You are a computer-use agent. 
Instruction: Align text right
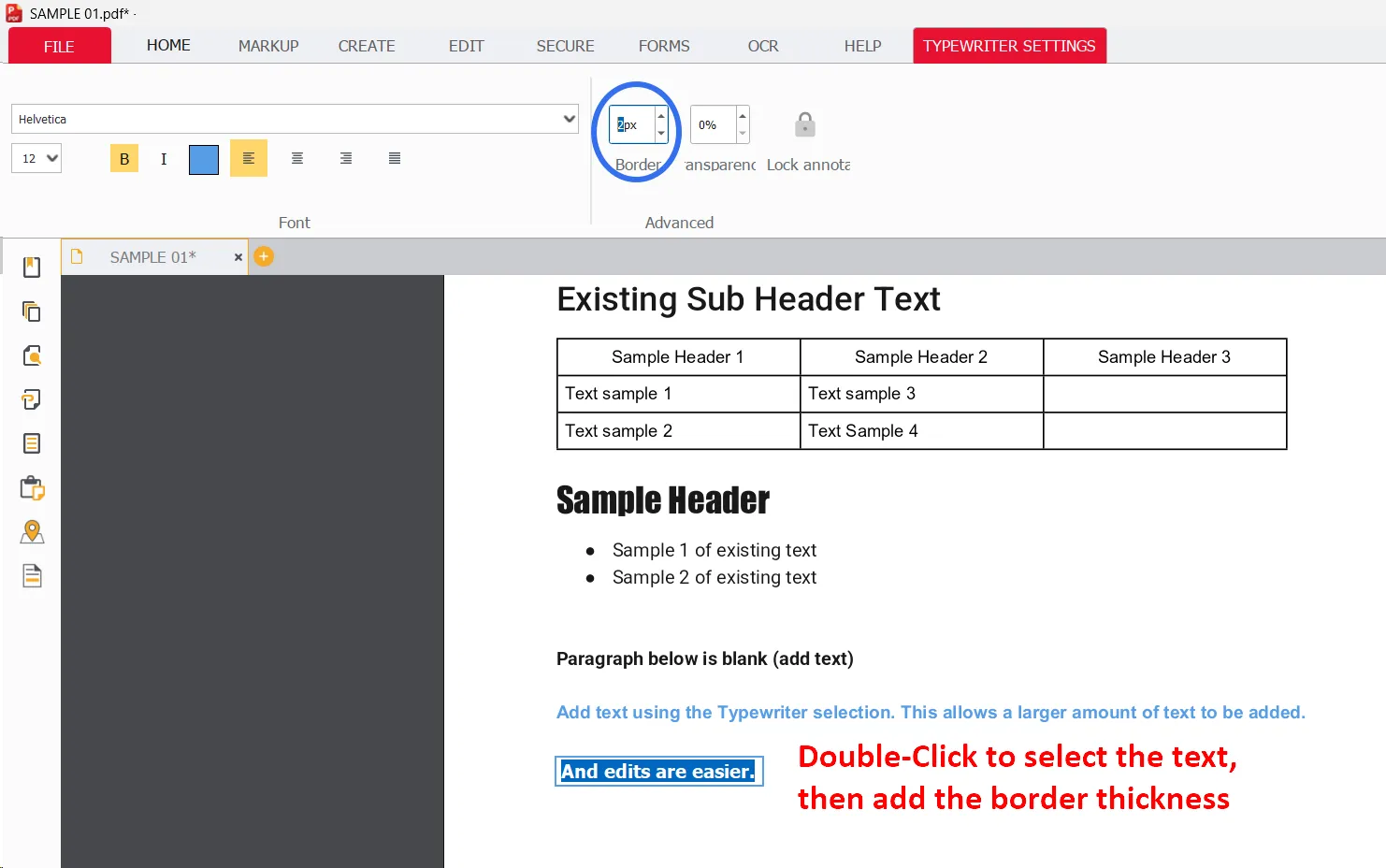(346, 158)
